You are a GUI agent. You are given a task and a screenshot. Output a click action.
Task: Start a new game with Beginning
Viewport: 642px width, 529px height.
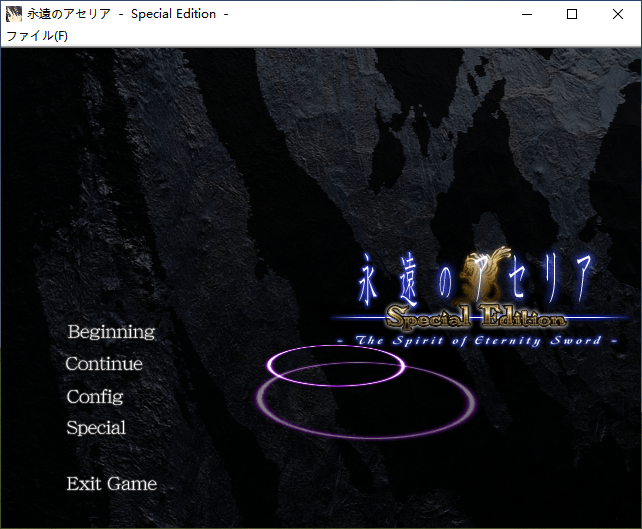click(x=111, y=331)
